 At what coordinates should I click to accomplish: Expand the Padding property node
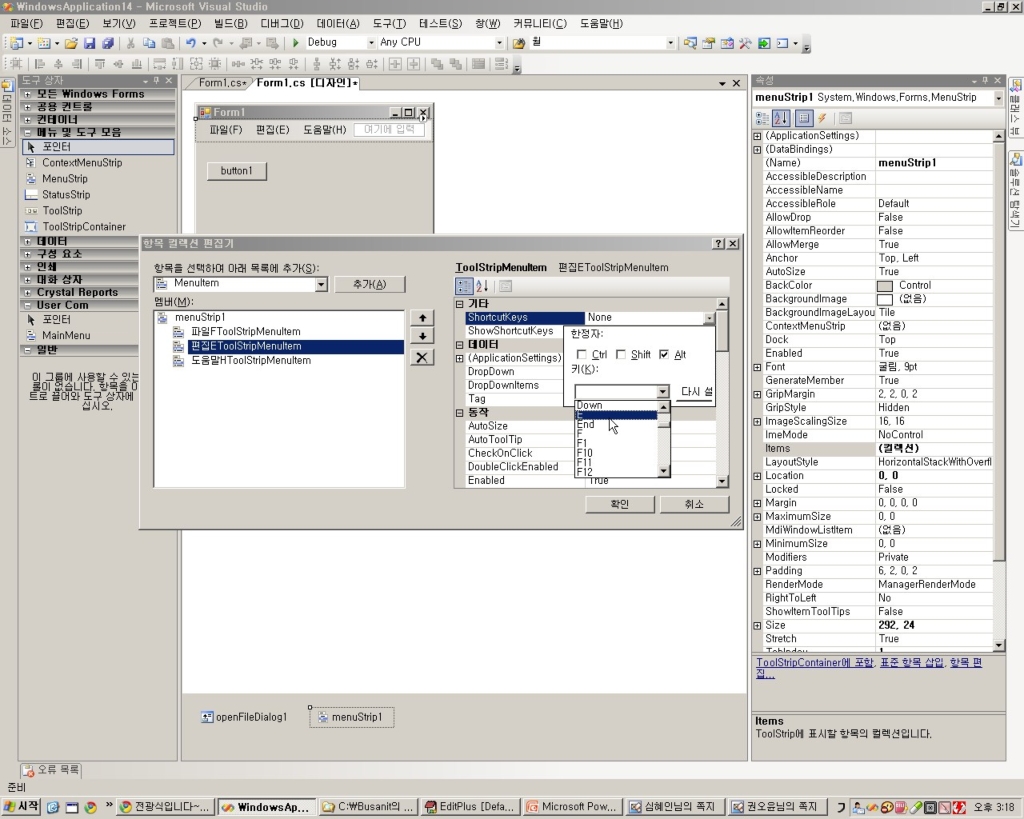(x=758, y=571)
